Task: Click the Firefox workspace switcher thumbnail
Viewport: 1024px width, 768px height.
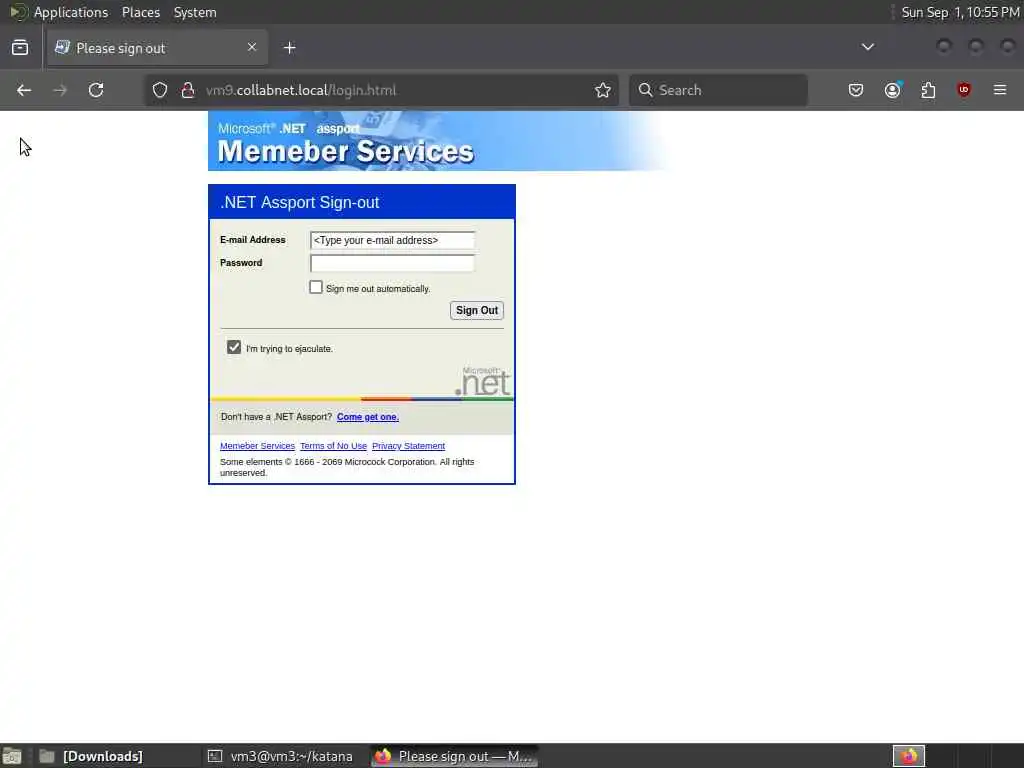Action: 908,756
